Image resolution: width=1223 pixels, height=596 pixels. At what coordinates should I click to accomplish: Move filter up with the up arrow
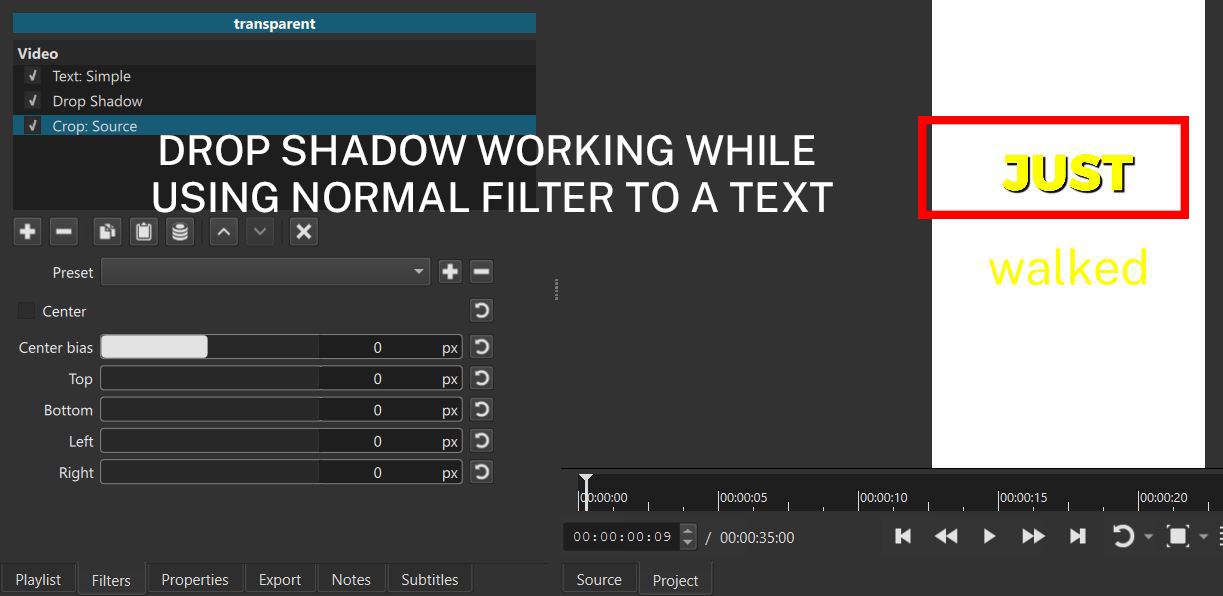224,232
